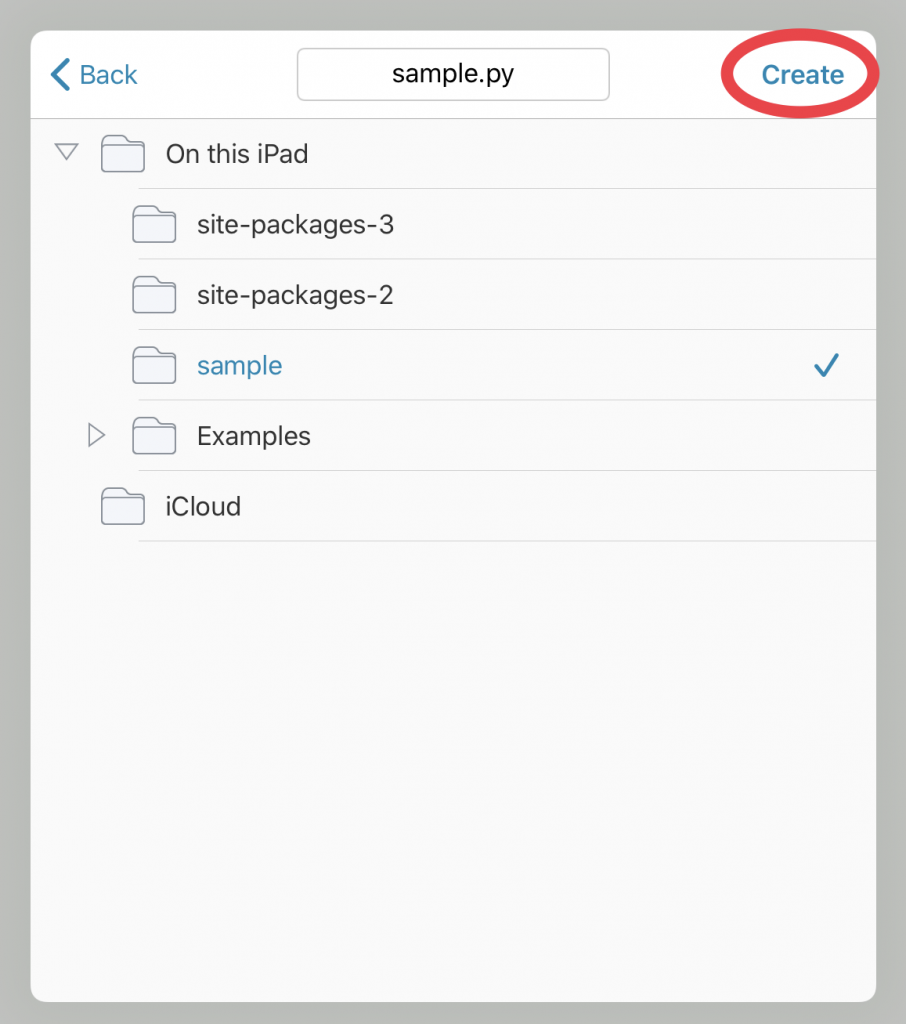The image size is (906, 1024).
Task: Click the site-packages-3 folder icon
Action: (154, 224)
